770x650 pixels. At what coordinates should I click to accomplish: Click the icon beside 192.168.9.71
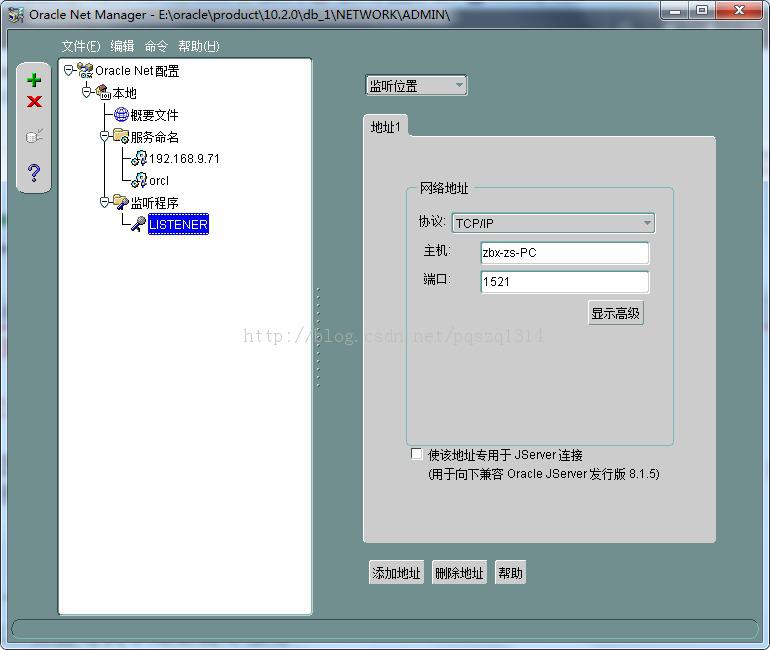(139, 158)
